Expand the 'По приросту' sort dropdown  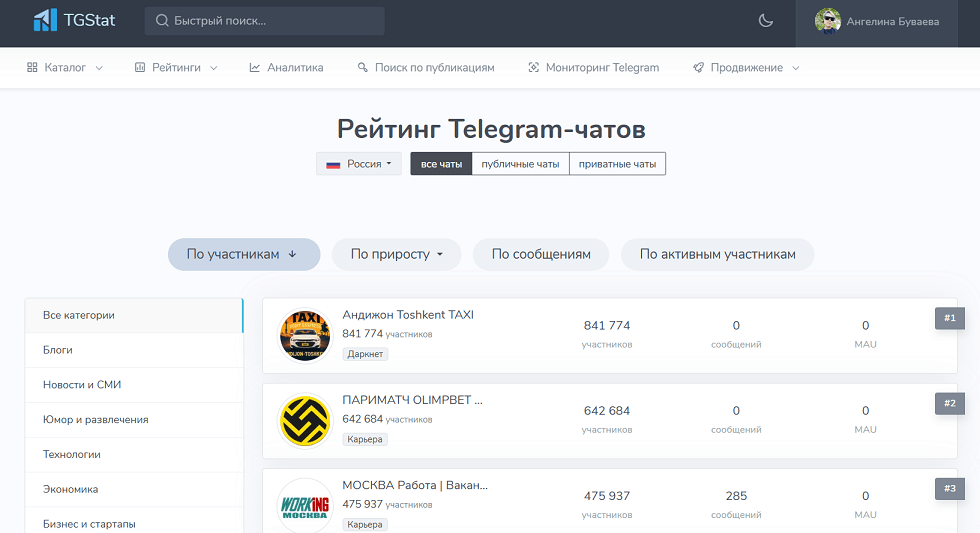click(396, 254)
